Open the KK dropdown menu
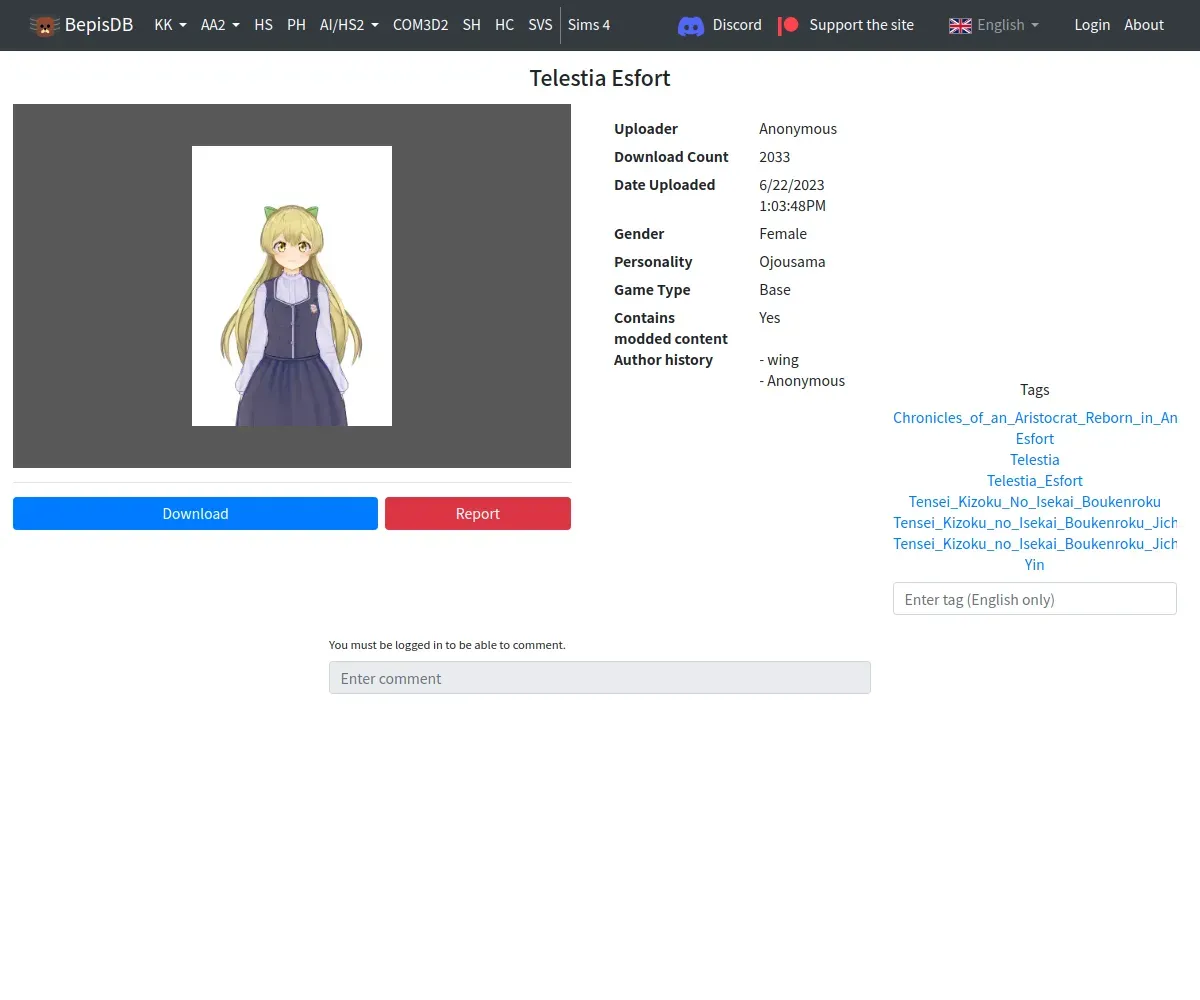 (x=170, y=25)
